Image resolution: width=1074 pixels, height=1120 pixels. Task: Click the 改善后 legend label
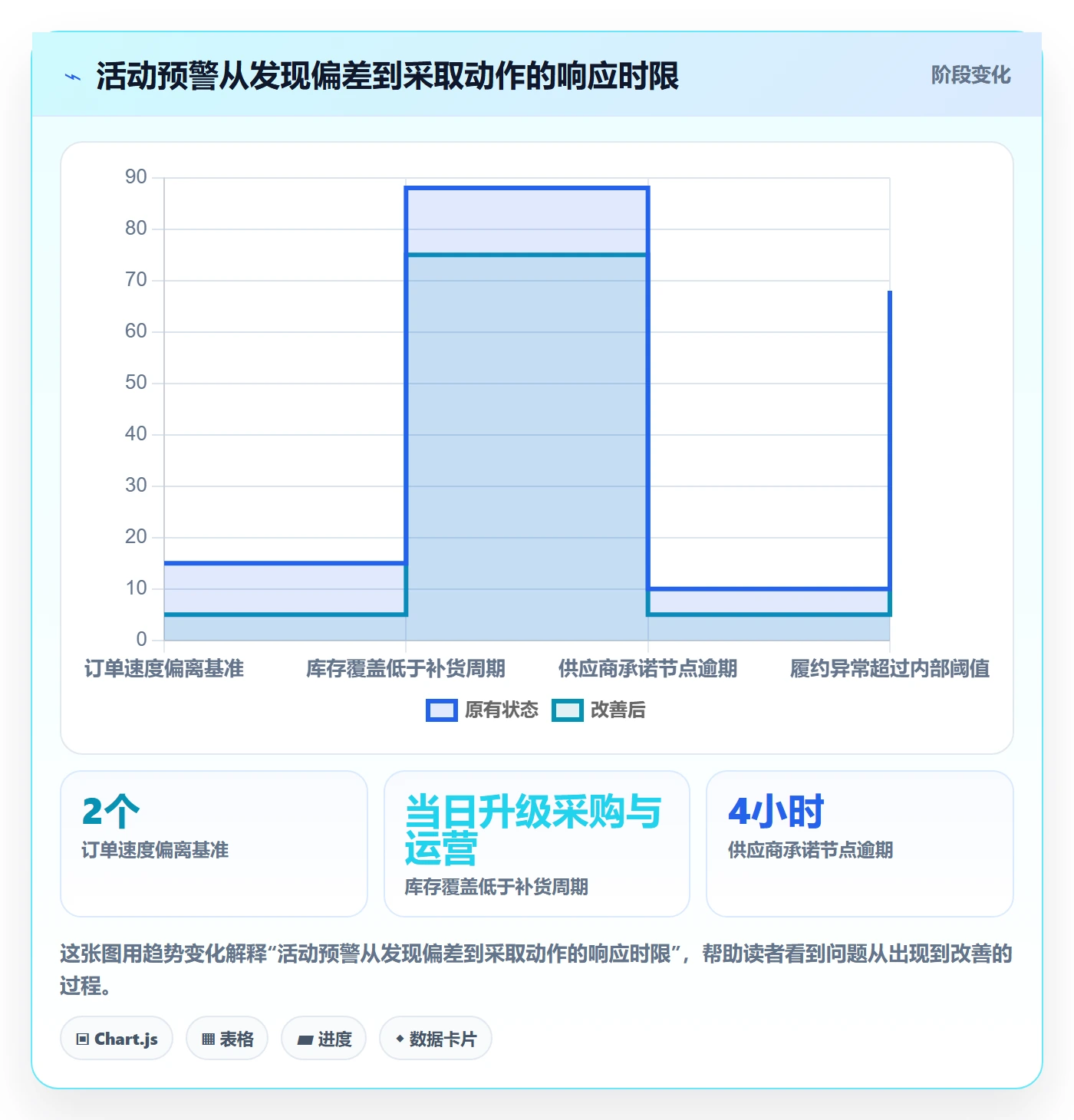point(618,710)
